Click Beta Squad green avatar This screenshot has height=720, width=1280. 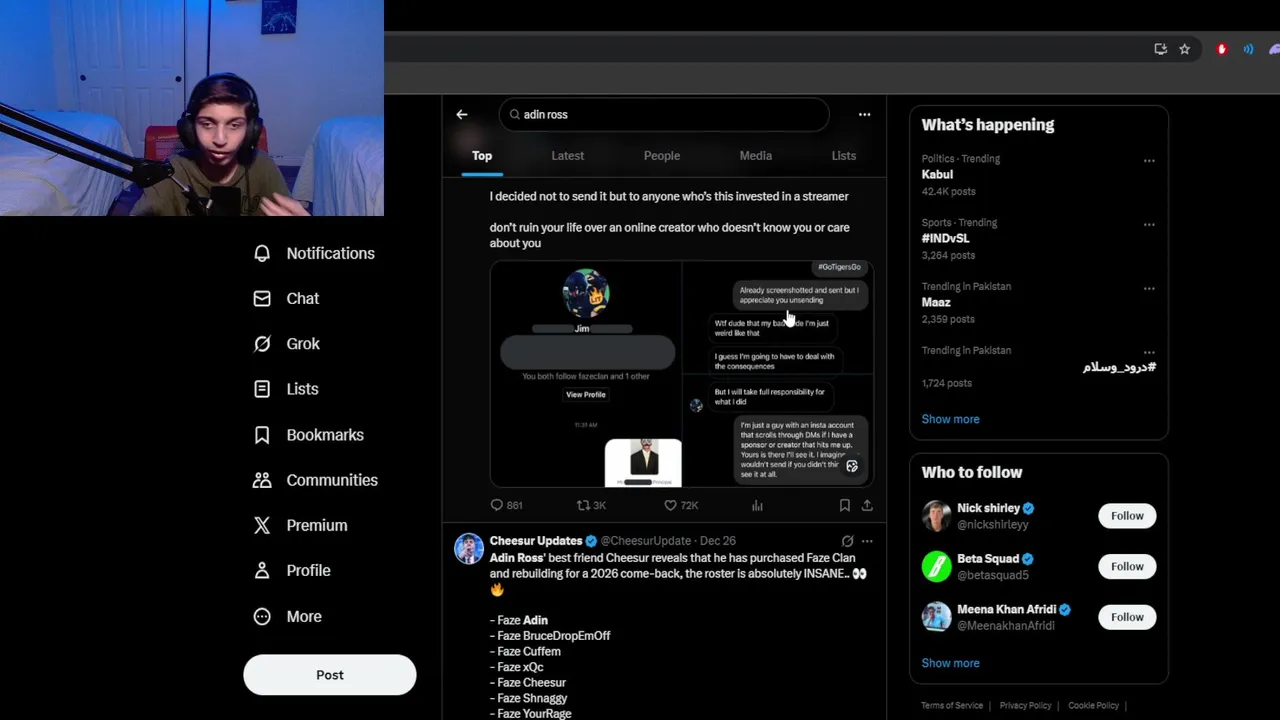[x=936, y=566]
